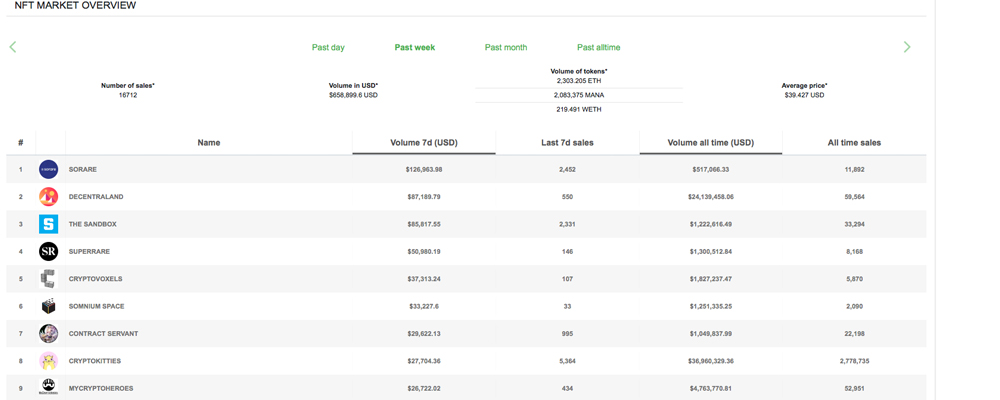The height and width of the screenshot is (400, 1000).
Task: Show the Past month statistics
Action: click(505, 47)
